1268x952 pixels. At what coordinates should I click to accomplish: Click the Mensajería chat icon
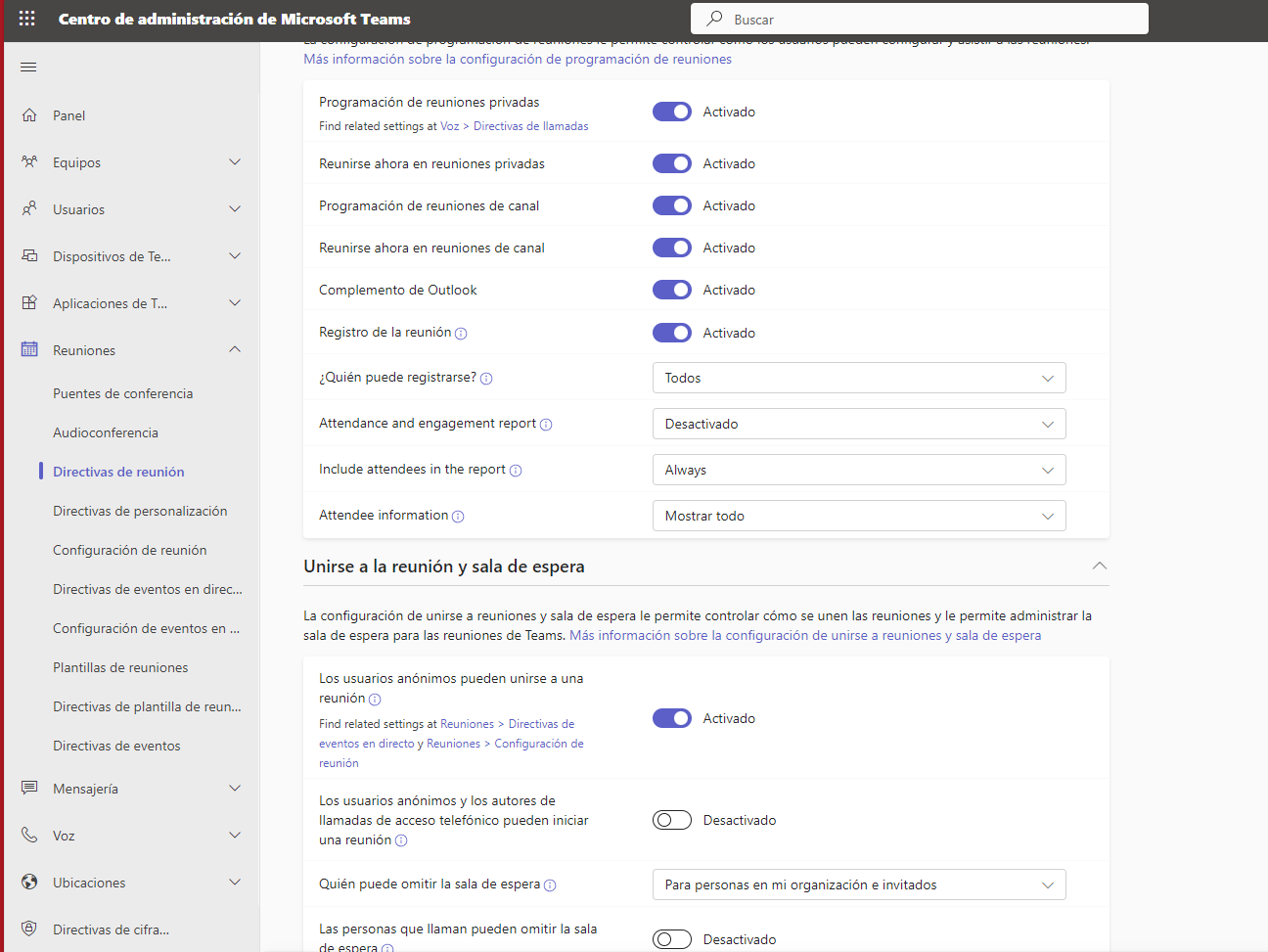click(29, 788)
